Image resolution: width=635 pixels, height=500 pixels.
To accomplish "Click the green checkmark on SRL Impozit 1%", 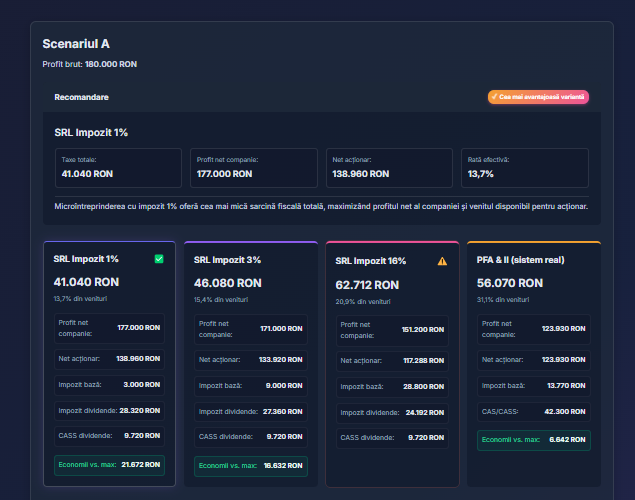I will coord(159,259).
